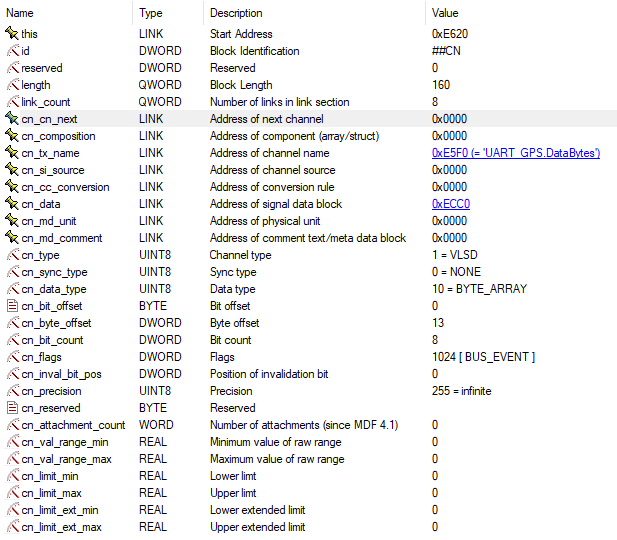Click the pencil icon beside 'length'

[x=13, y=85]
